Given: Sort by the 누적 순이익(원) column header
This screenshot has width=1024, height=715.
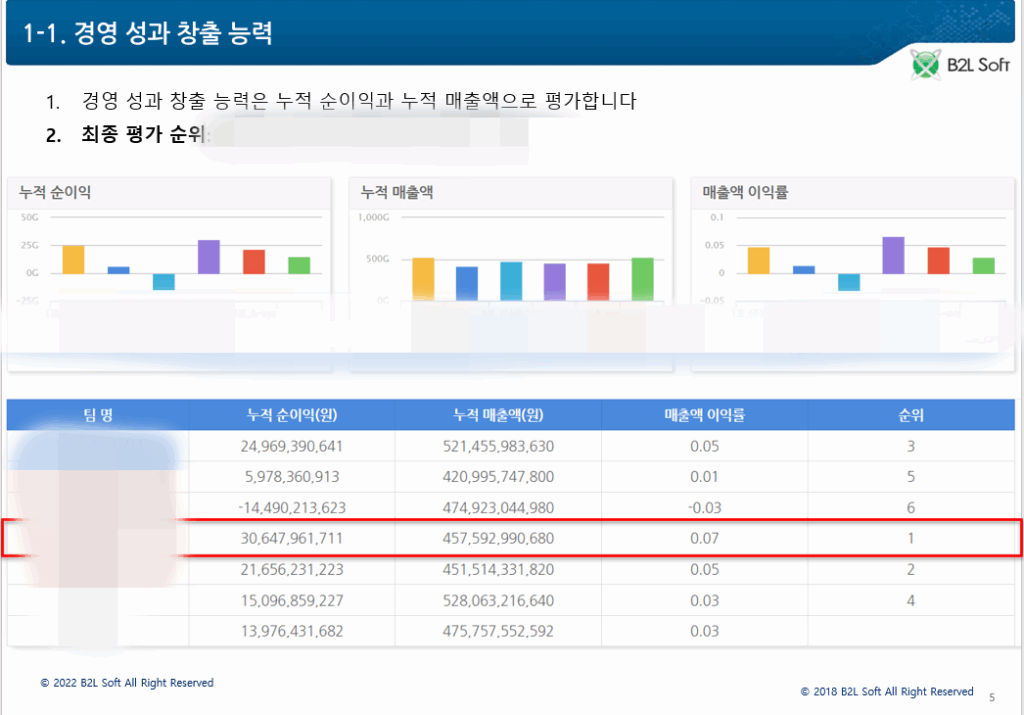Looking at the screenshot, I should point(292,416).
